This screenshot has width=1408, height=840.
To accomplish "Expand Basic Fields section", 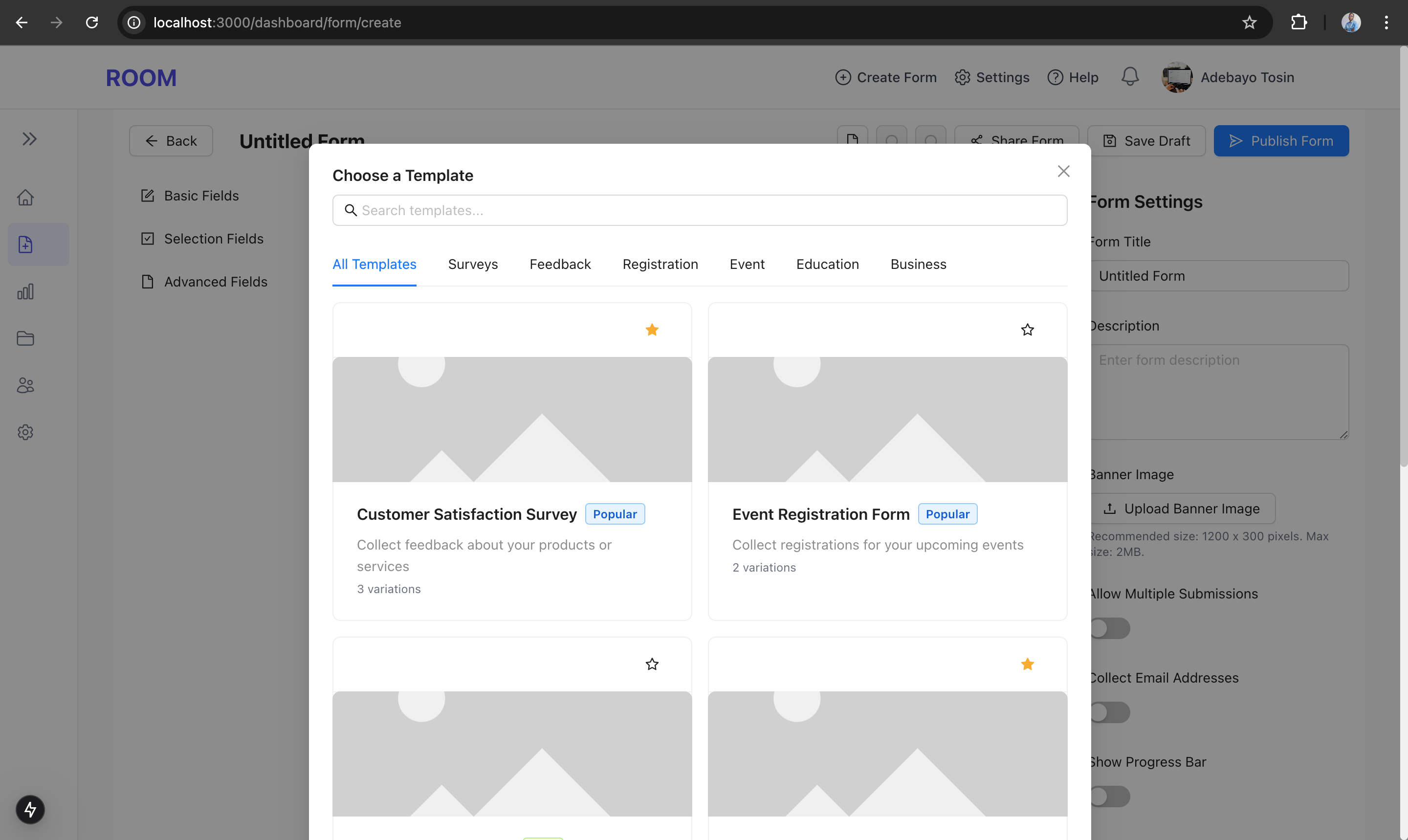I will (x=190, y=196).
